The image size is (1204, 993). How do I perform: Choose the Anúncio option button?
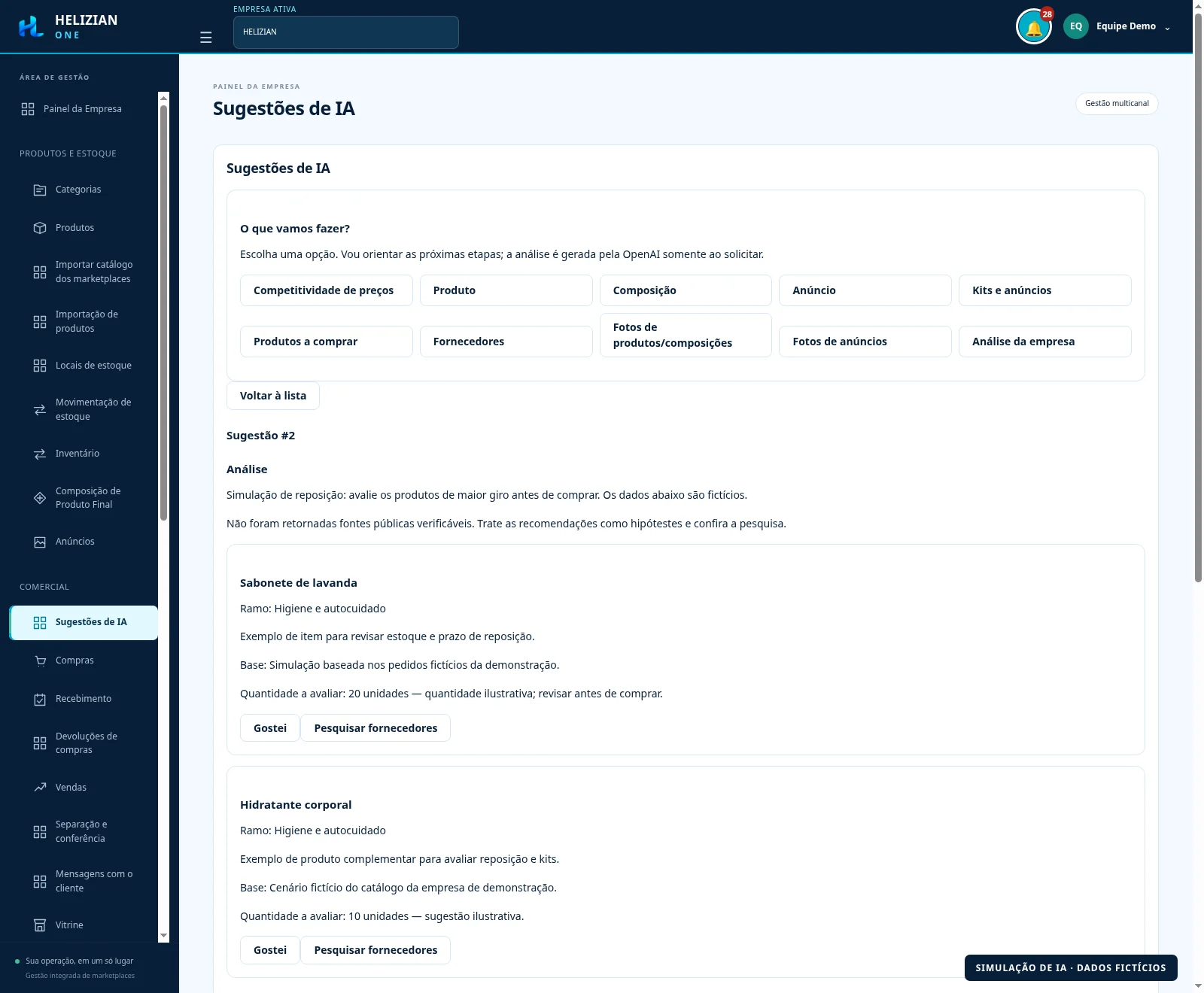point(865,290)
